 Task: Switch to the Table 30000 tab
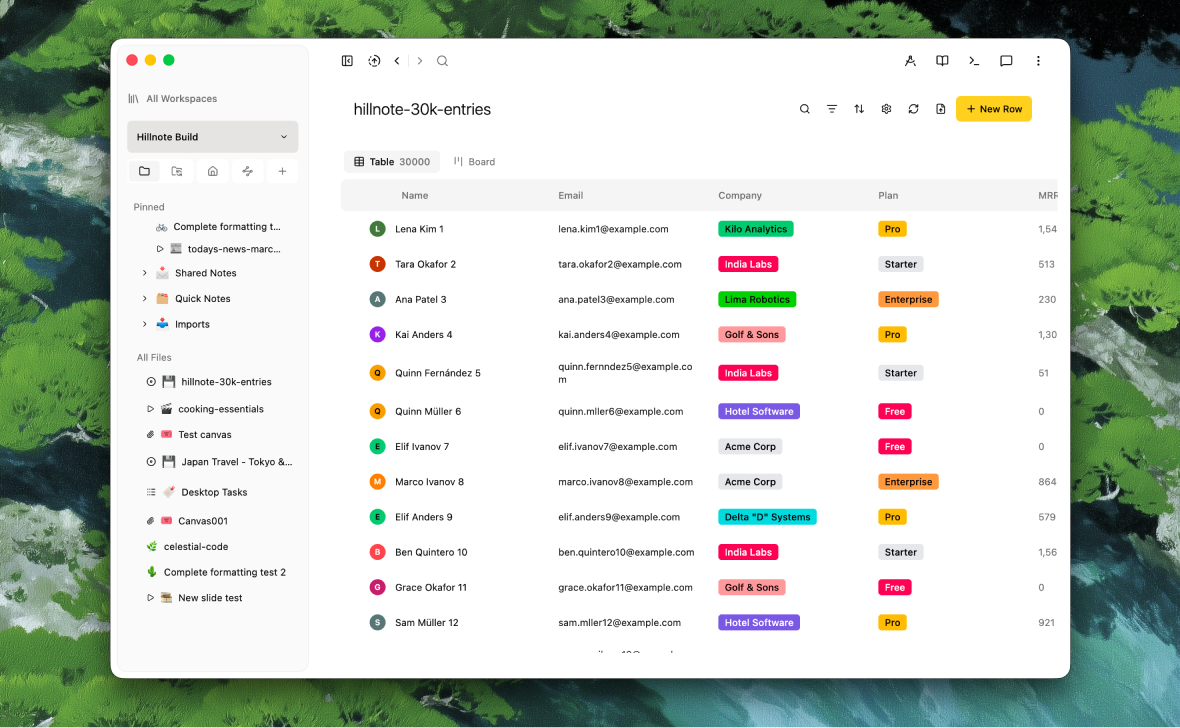(x=392, y=162)
